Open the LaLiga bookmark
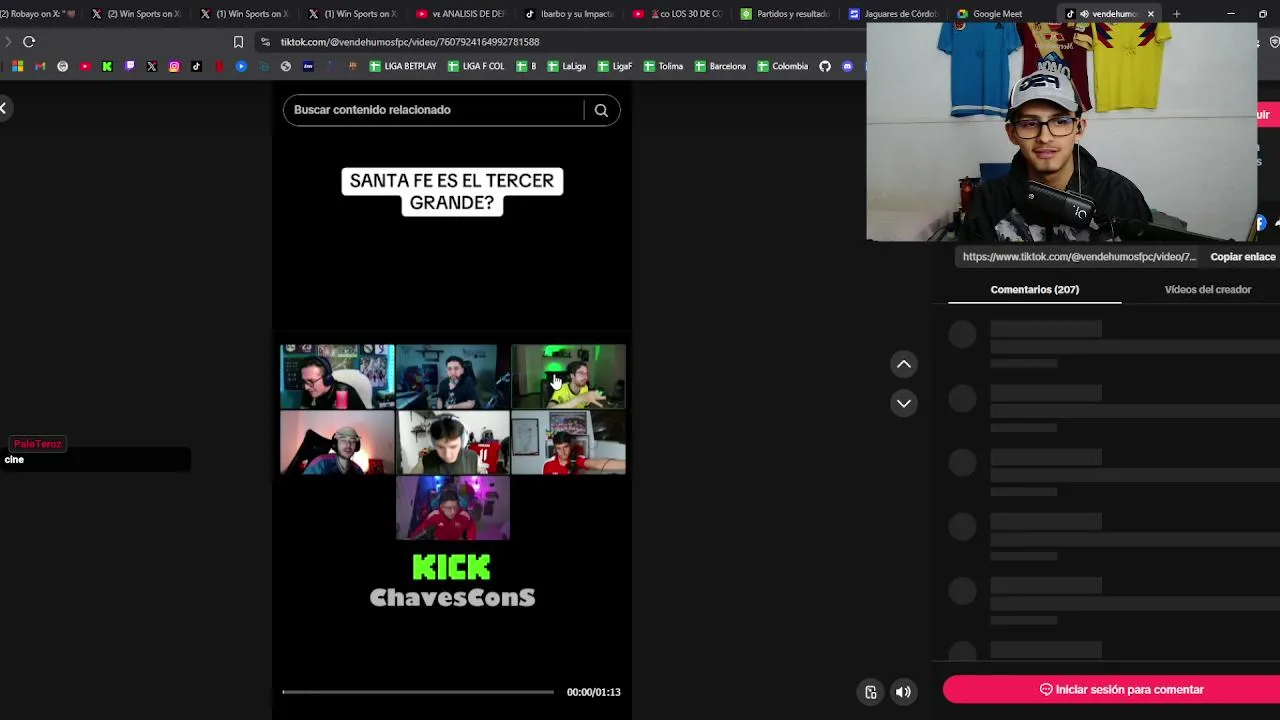The height and width of the screenshot is (720, 1280). [x=567, y=66]
